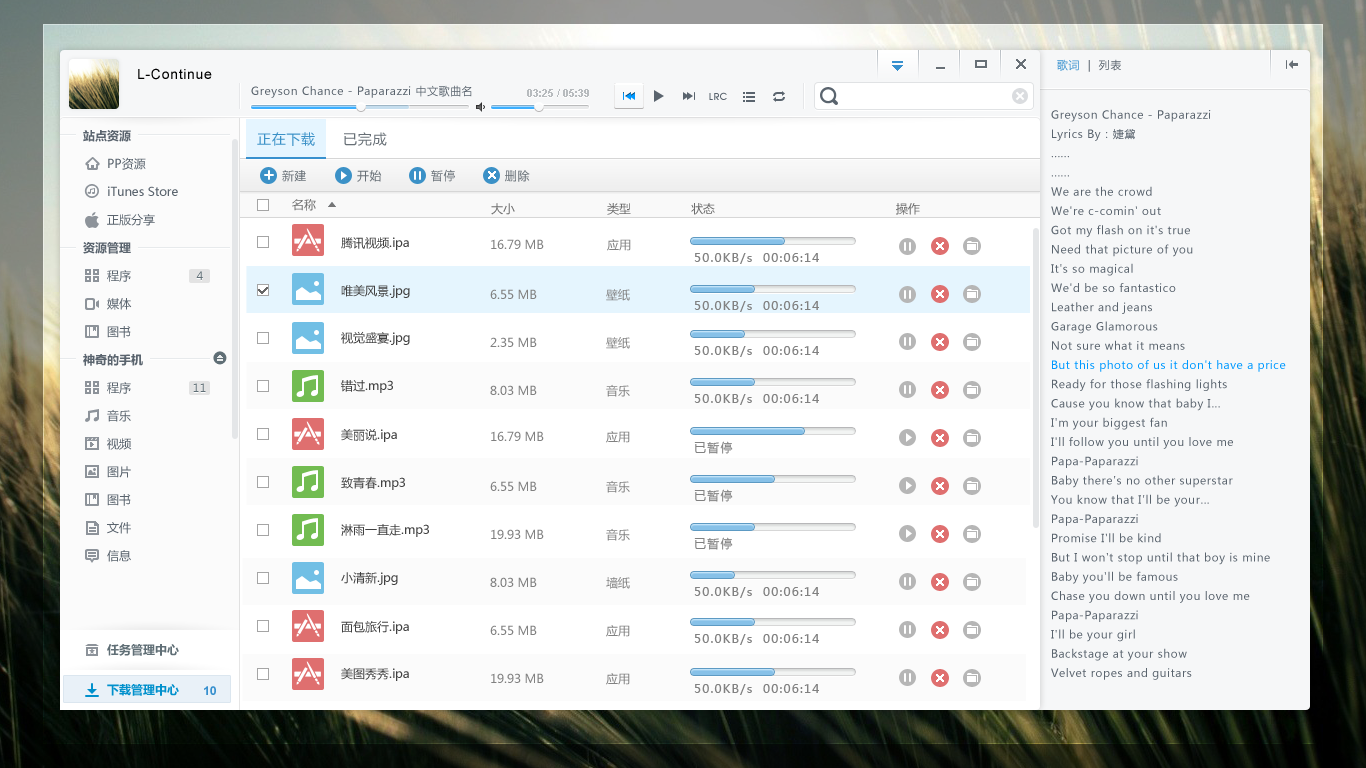
Task: Collapse lyrics panel with arrow icon
Action: tap(1292, 64)
